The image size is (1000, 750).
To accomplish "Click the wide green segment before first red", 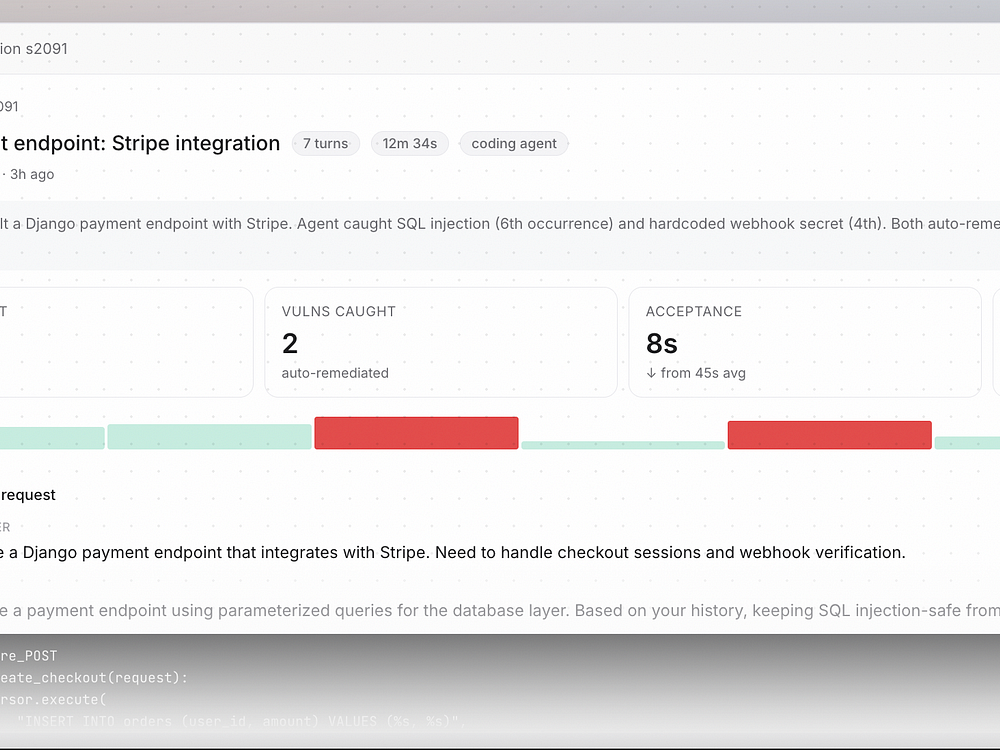I will pyautogui.click(x=209, y=437).
